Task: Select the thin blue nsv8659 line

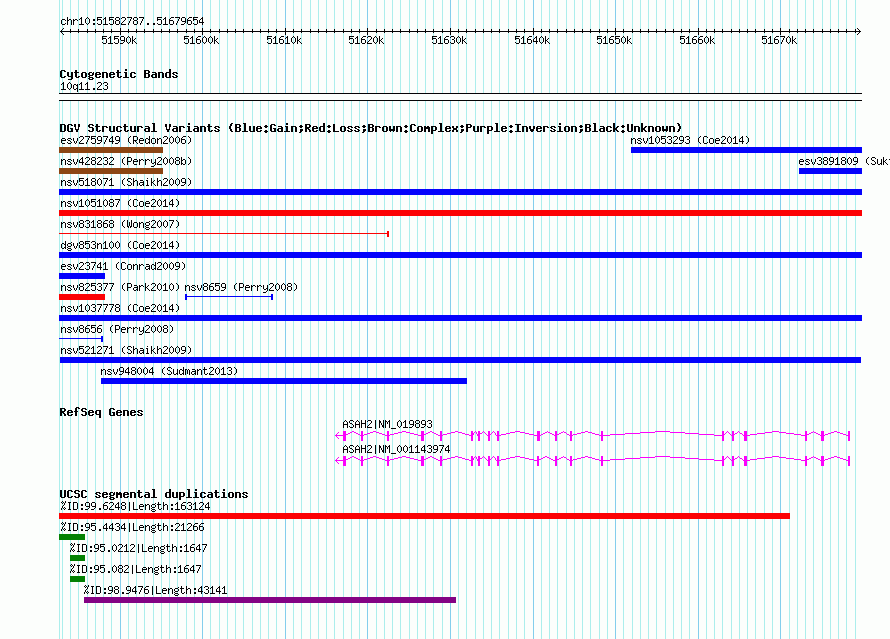Action: pos(229,297)
